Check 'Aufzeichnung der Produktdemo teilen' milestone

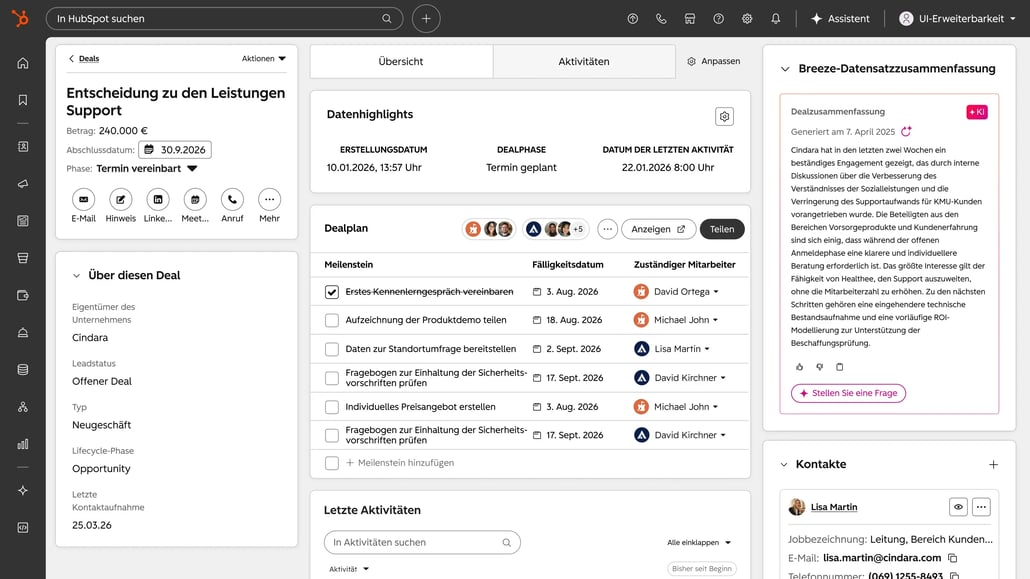pos(332,320)
